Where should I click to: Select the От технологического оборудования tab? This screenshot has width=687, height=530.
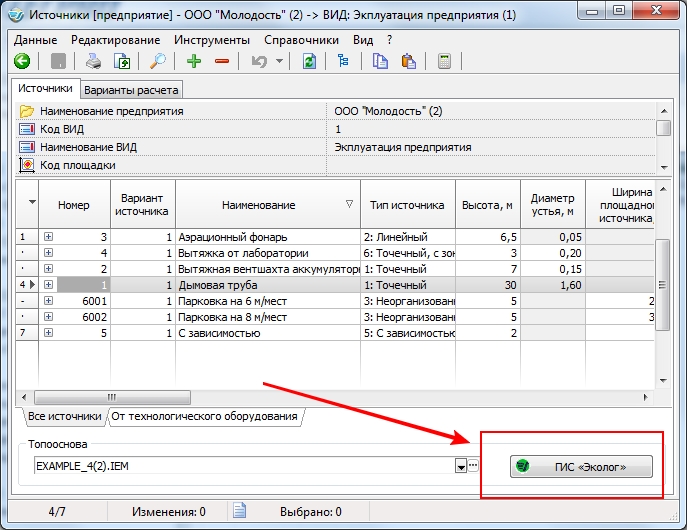[x=204, y=416]
